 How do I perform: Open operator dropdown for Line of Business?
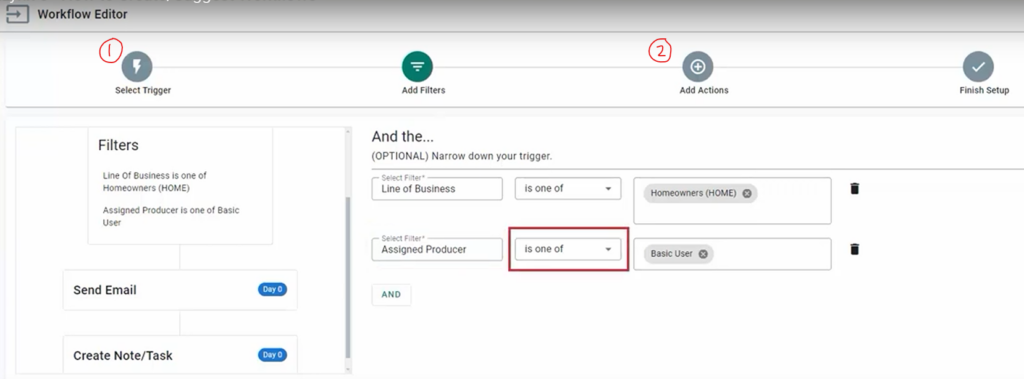click(x=568, y=188)
